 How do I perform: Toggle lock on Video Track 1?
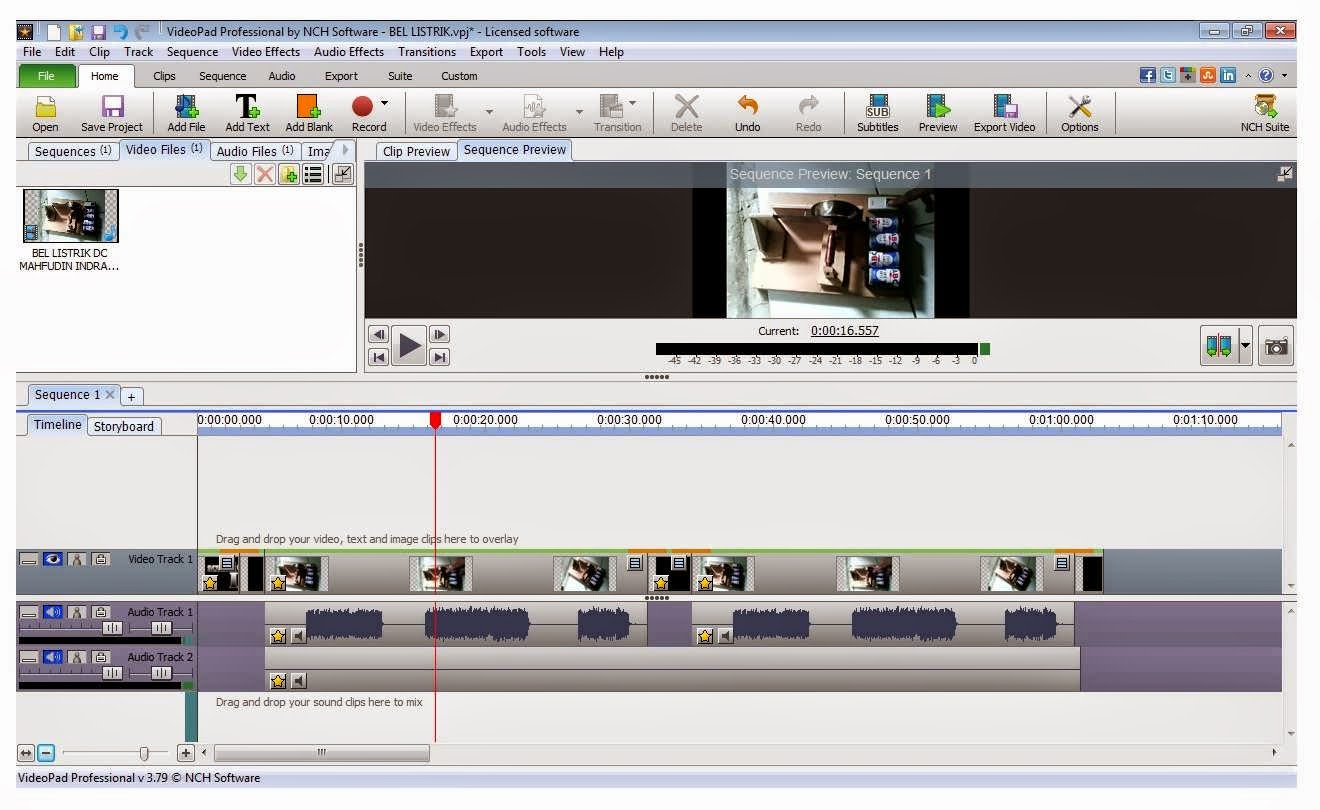[x=101, y=559]
